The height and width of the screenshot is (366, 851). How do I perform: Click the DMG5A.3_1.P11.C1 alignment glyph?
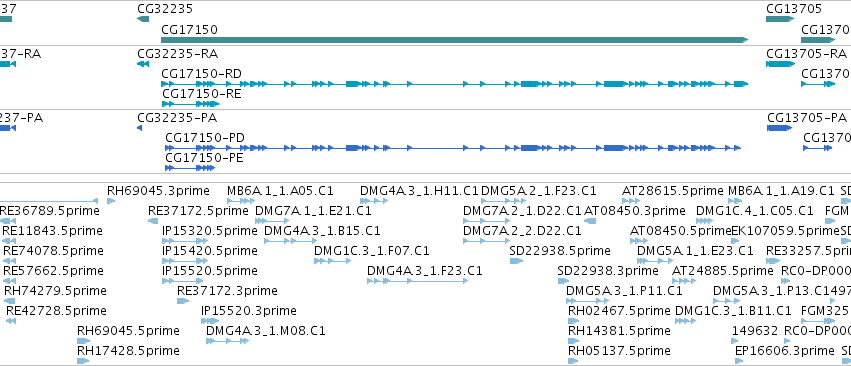tap(588, 301)
